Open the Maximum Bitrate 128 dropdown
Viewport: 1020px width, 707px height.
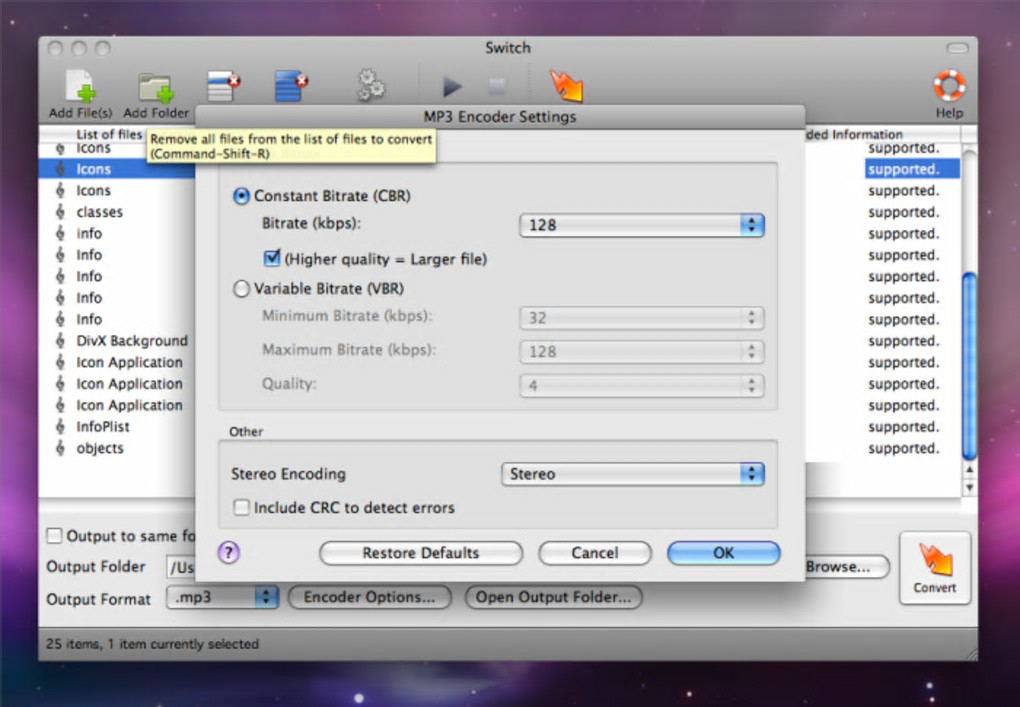641,352
